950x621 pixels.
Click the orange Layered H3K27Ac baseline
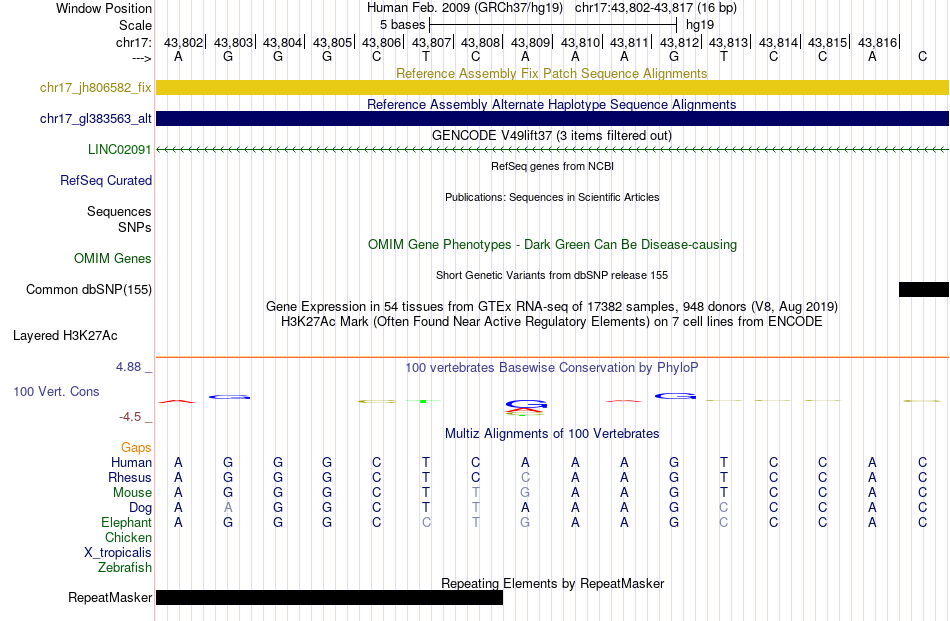tap(553, 357)
